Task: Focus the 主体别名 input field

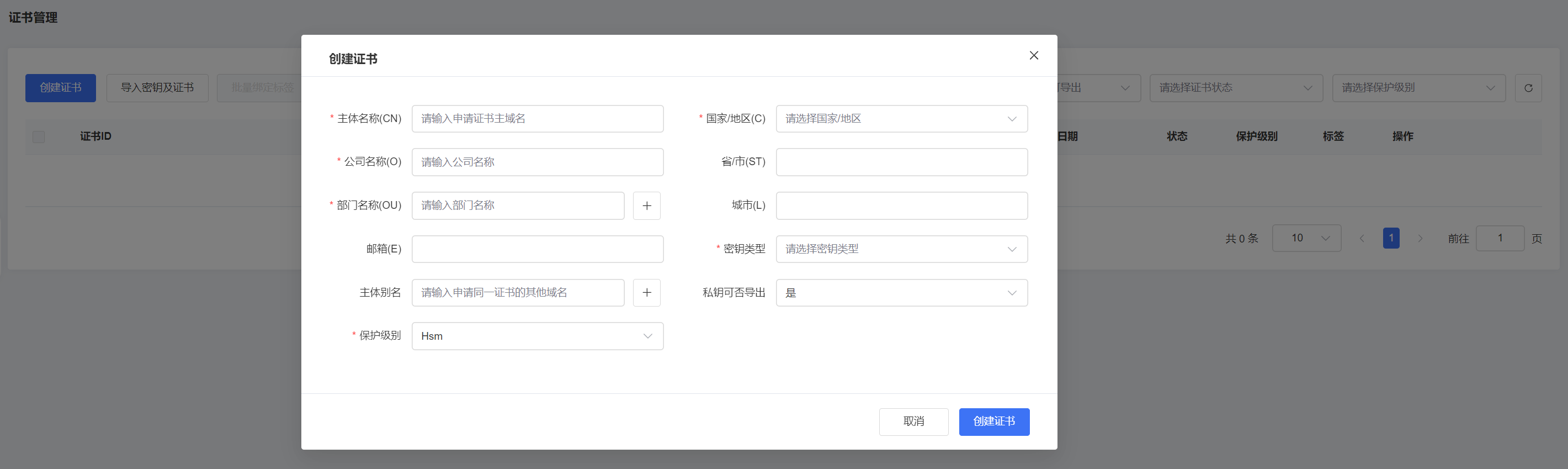Action: [518, 293]
